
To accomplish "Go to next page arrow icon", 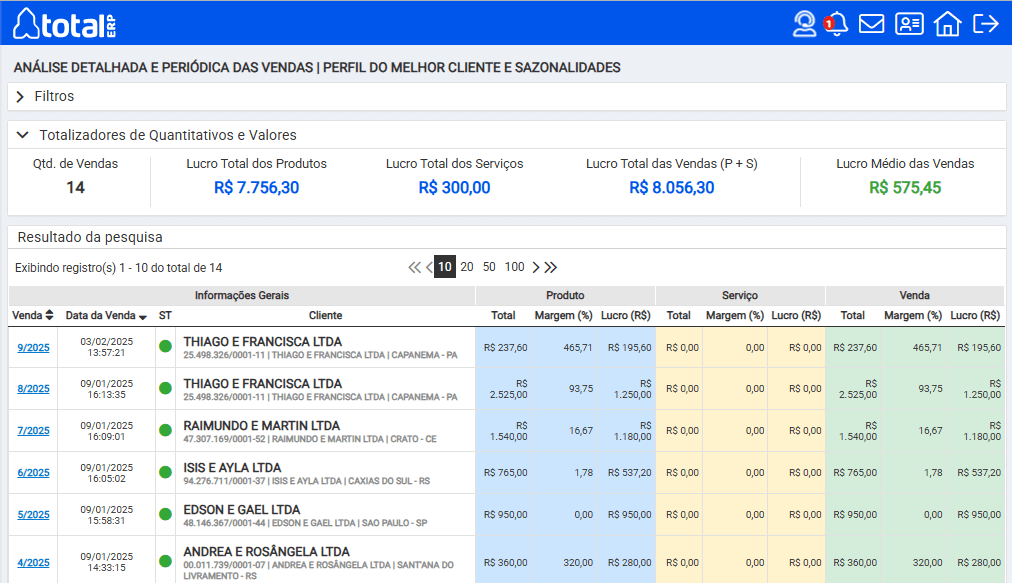I will tap(536, 267).
